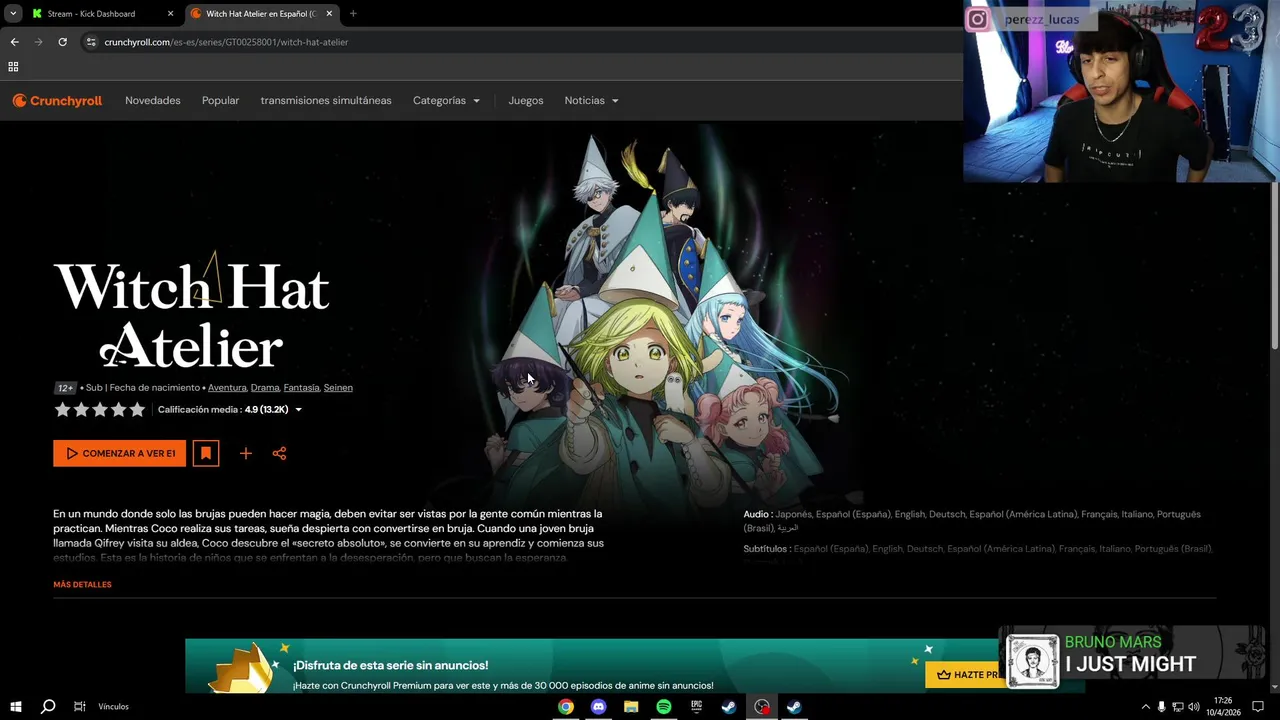Open the Novedades page
The height and width of the screenshot is (720, 1280).
tap(153, 101)
